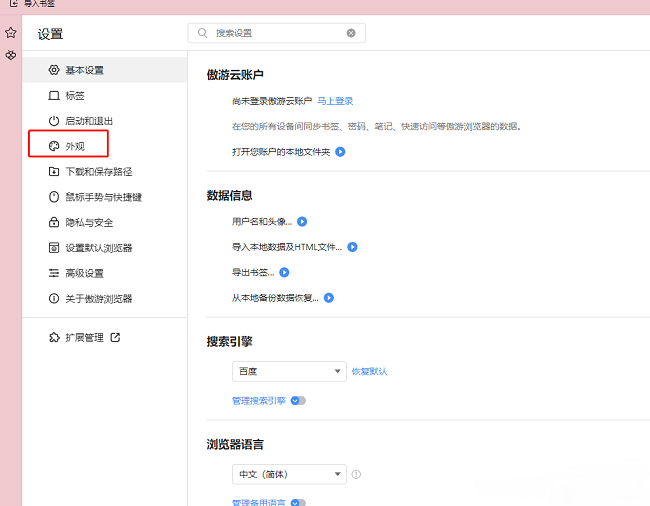Clear the settings search field
Image resolution: width=650 pixels, height=506 pixels.
point(351,33)
